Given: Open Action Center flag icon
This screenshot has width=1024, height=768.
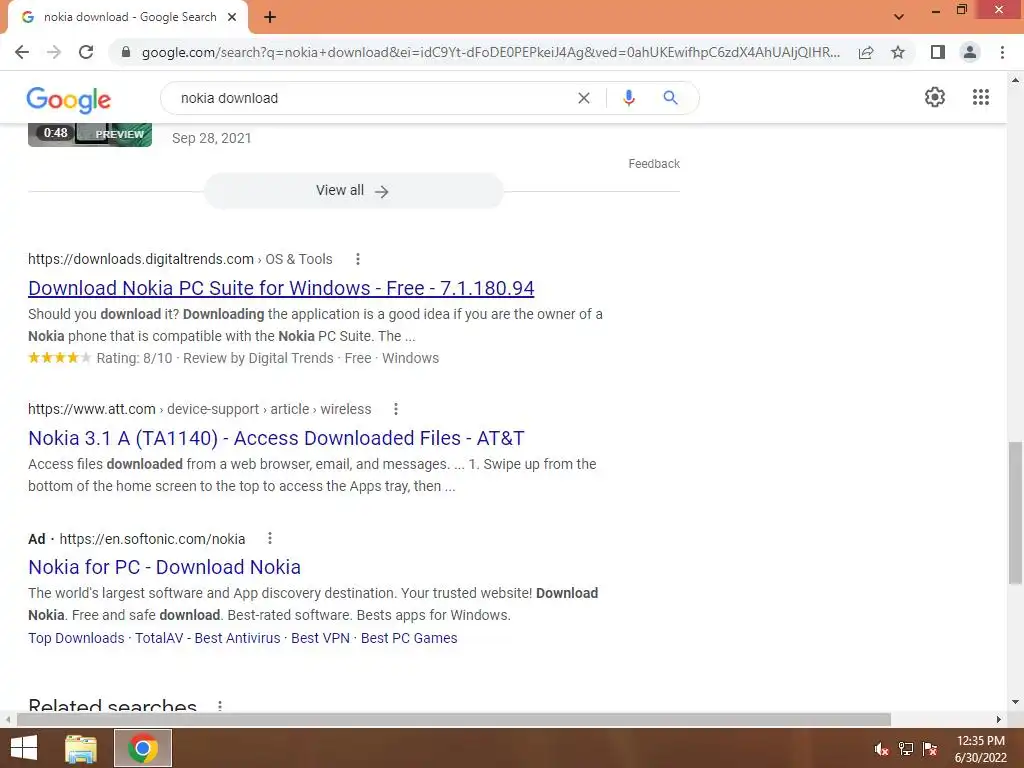Looking at the screenshot, I should click(930, 749).
